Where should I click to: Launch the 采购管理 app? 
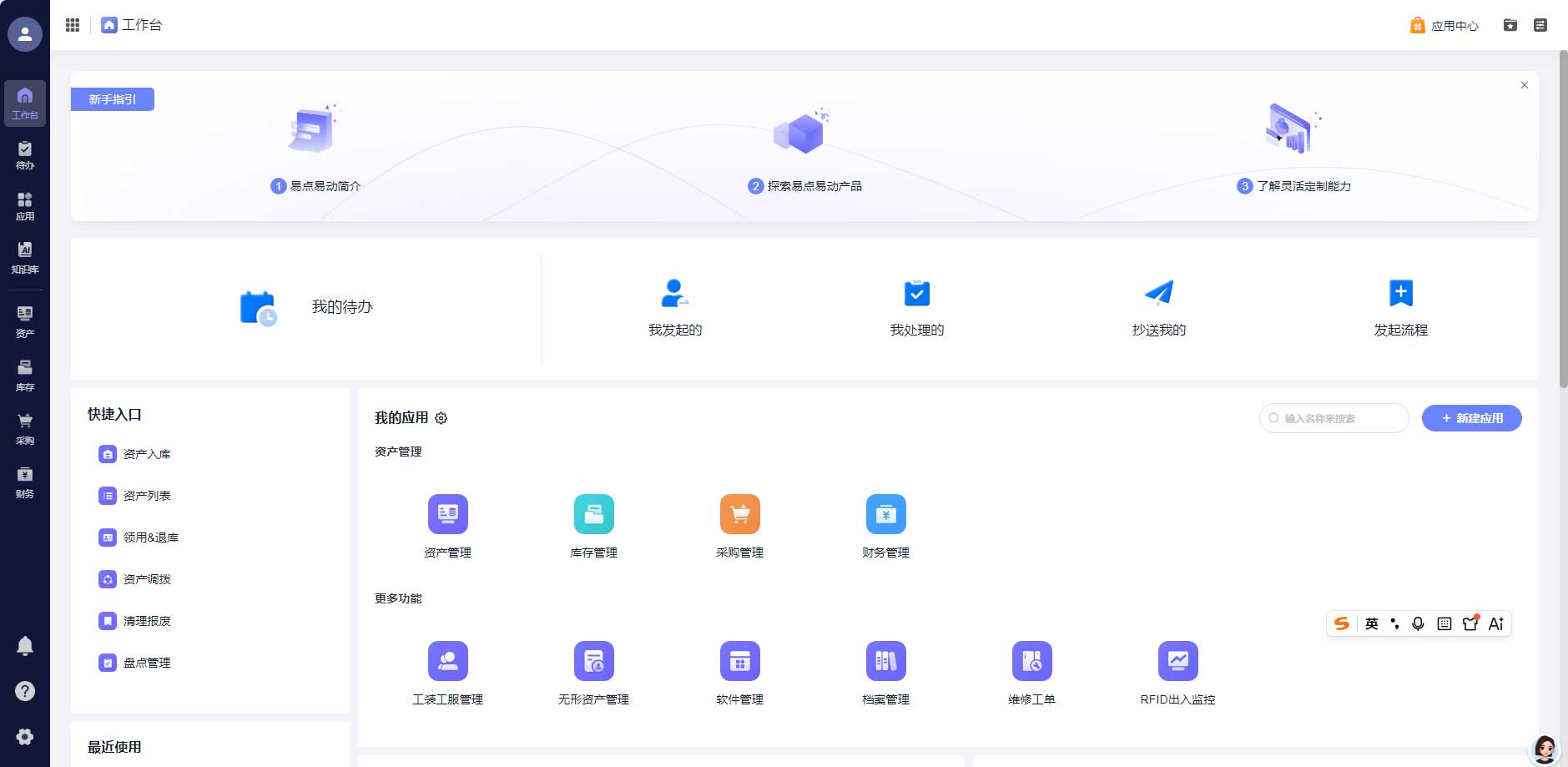tap(739, 514)
